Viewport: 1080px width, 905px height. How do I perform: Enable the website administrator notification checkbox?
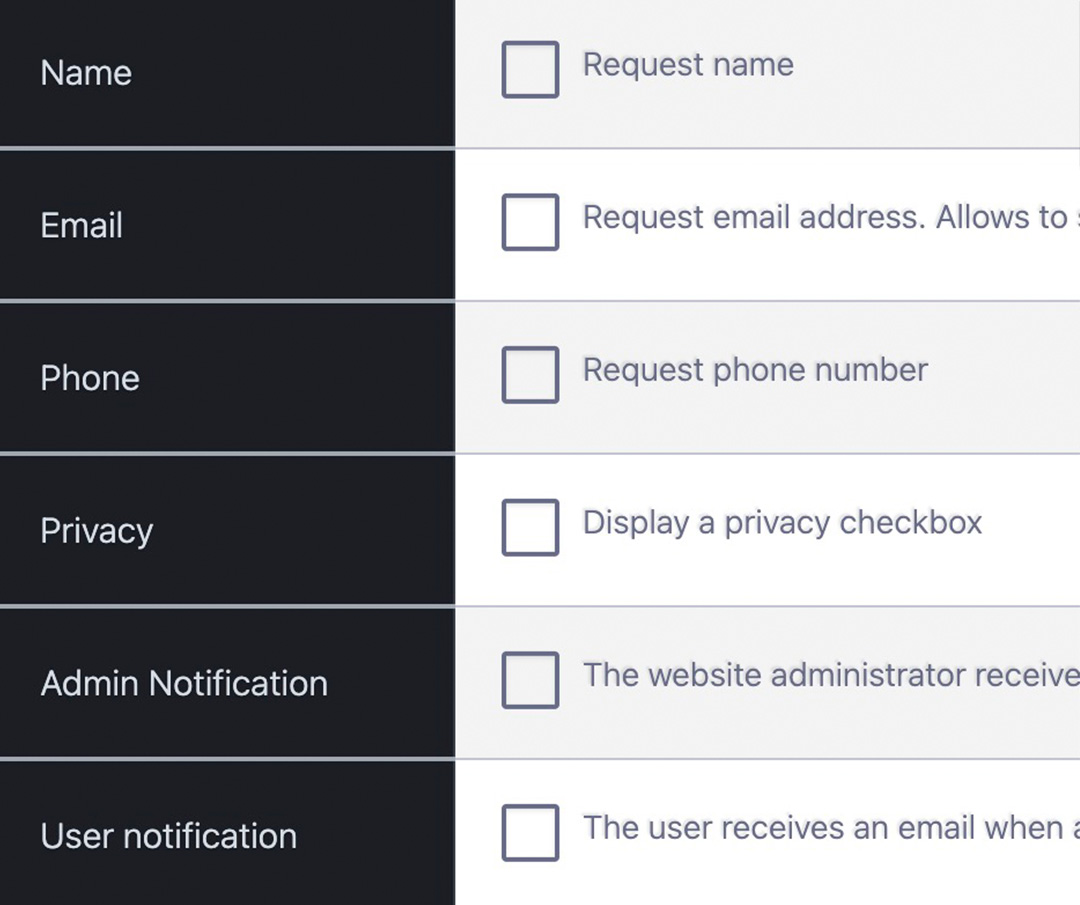530,680
